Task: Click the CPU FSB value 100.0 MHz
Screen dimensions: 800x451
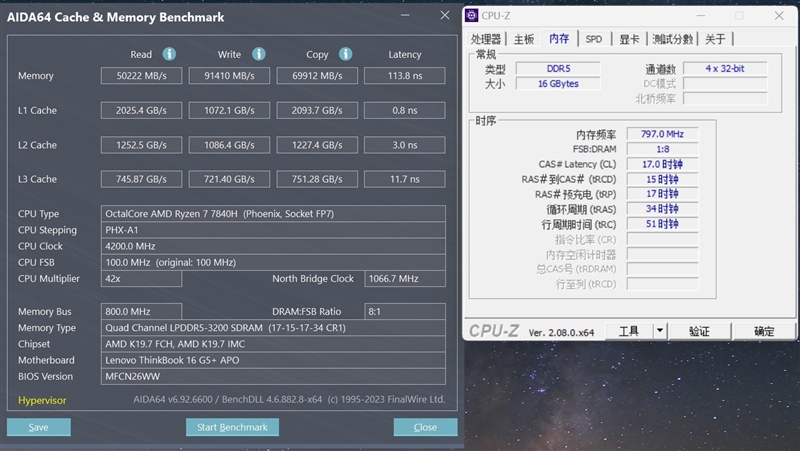Action: (x=273, y=262)
